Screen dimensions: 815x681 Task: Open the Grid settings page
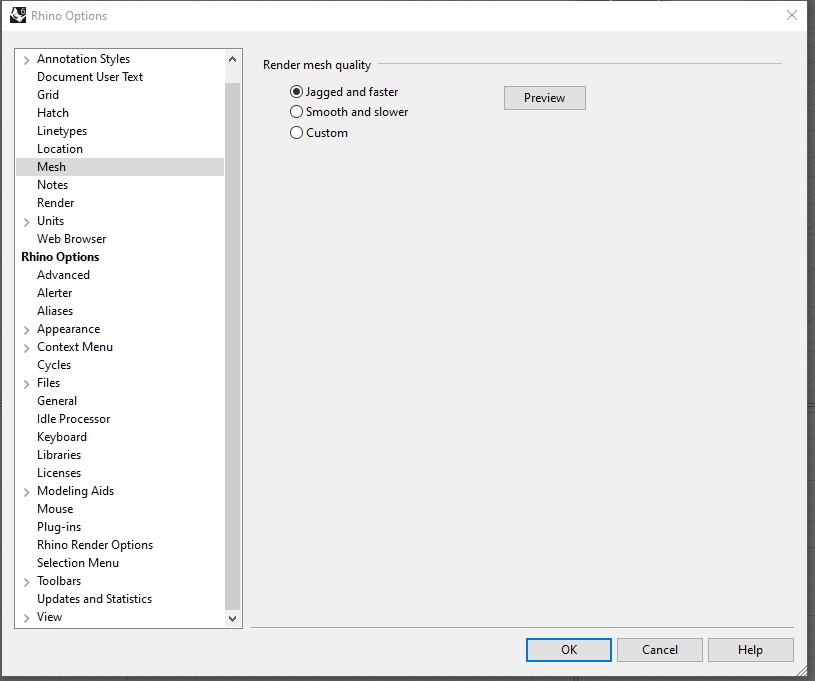pyautogui.click(x=48, y=95)
